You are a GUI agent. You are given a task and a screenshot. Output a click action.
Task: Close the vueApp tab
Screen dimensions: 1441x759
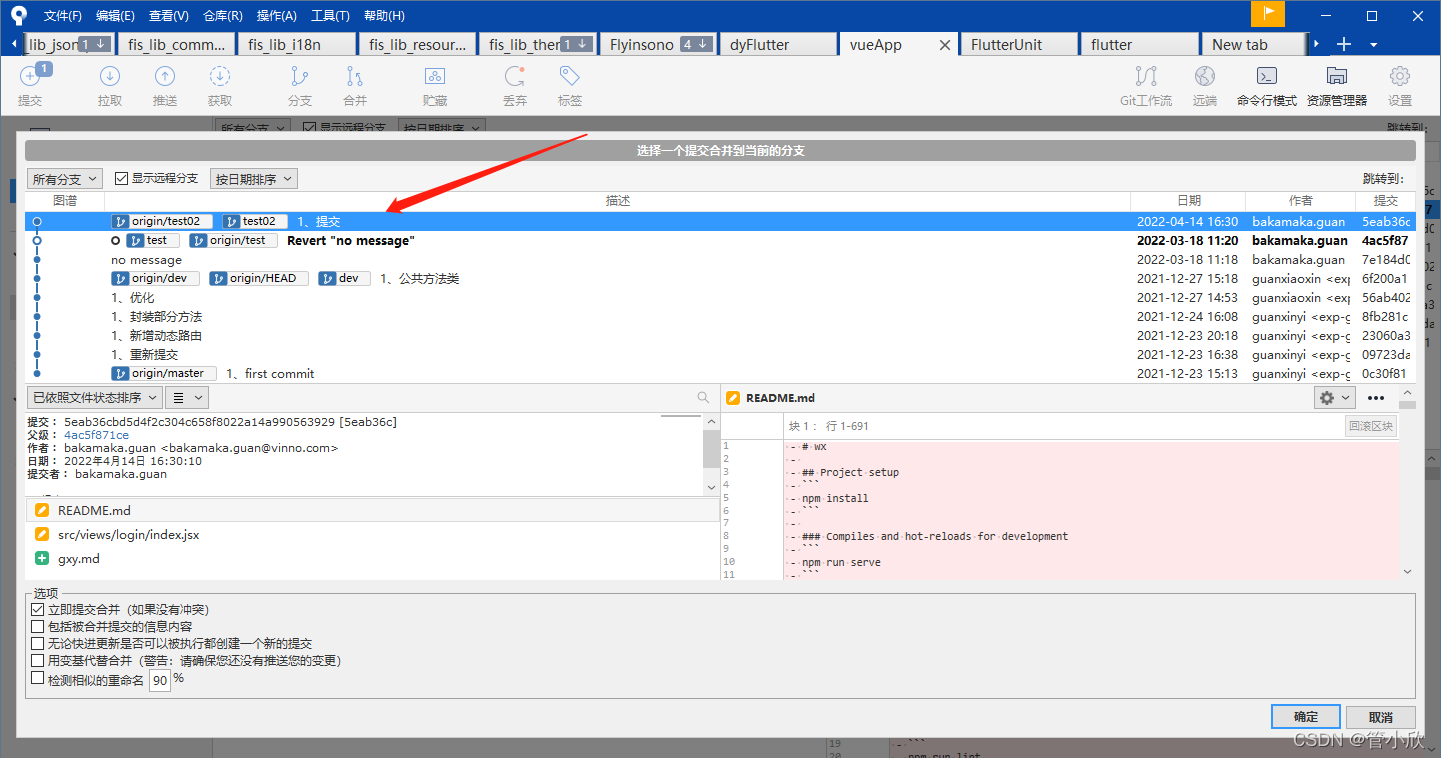coord(945,45)
